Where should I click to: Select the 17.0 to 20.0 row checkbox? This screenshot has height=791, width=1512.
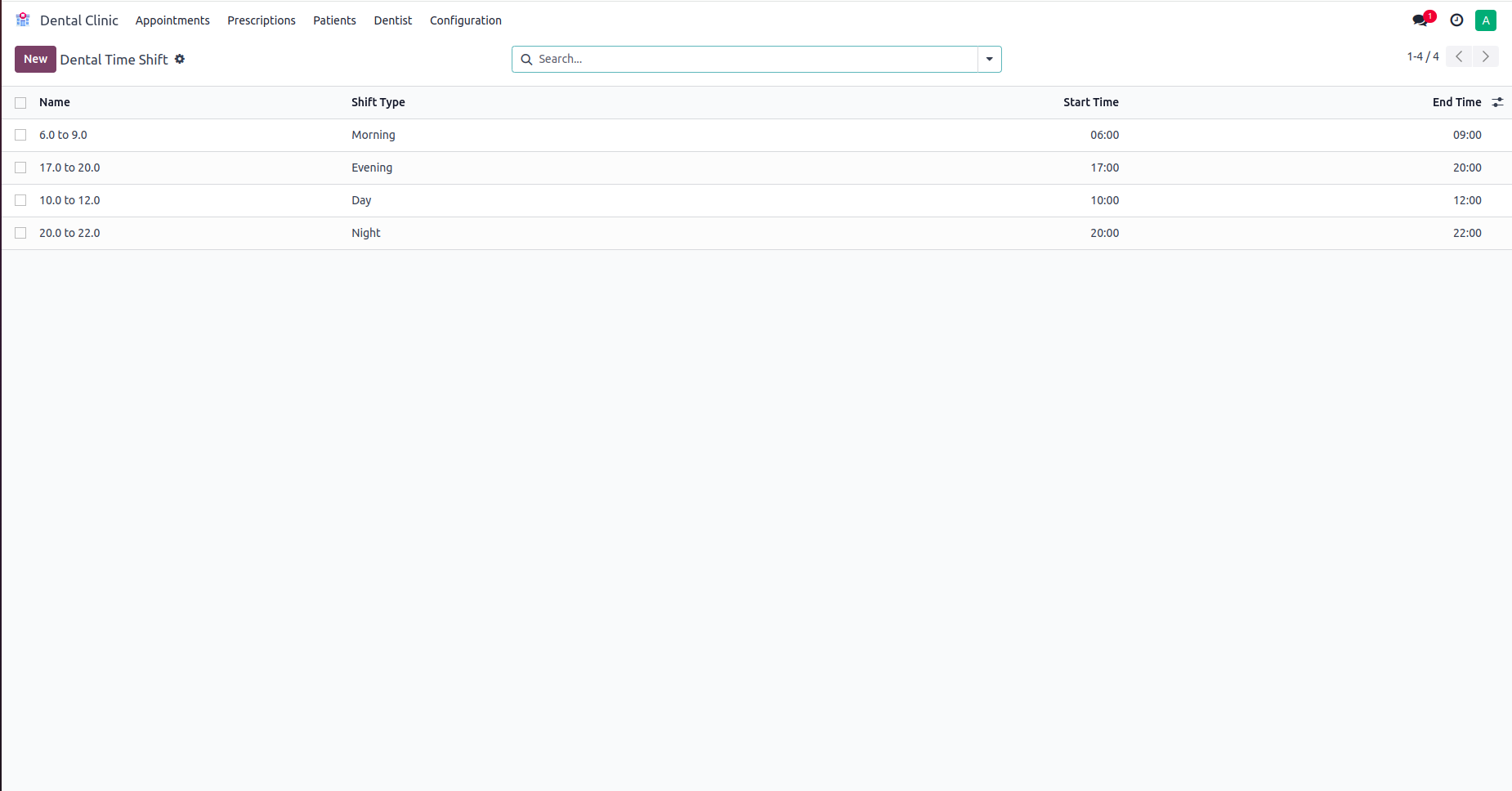pyautogui.click(x=20, y=168)
